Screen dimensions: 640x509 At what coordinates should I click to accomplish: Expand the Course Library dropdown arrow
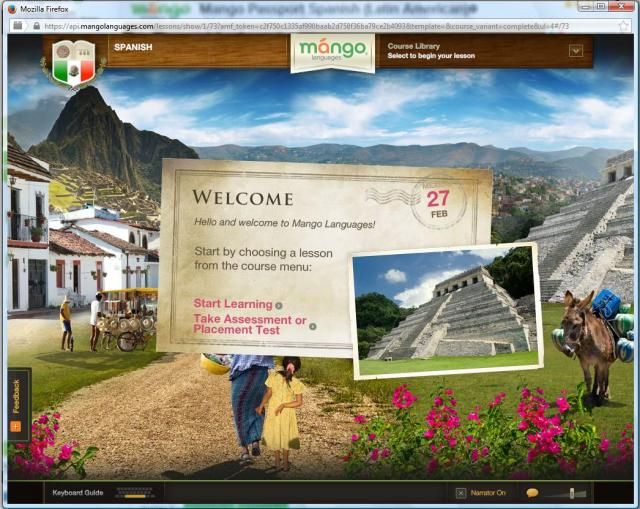coord(576,51)
